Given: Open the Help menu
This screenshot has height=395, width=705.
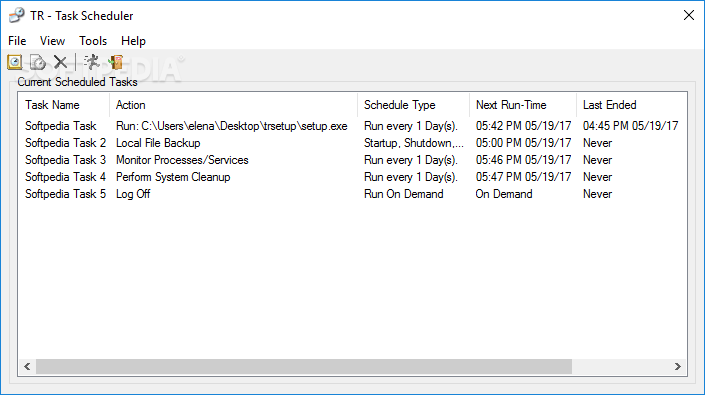Looking at the screenshot, I should (x=133, y=41).
